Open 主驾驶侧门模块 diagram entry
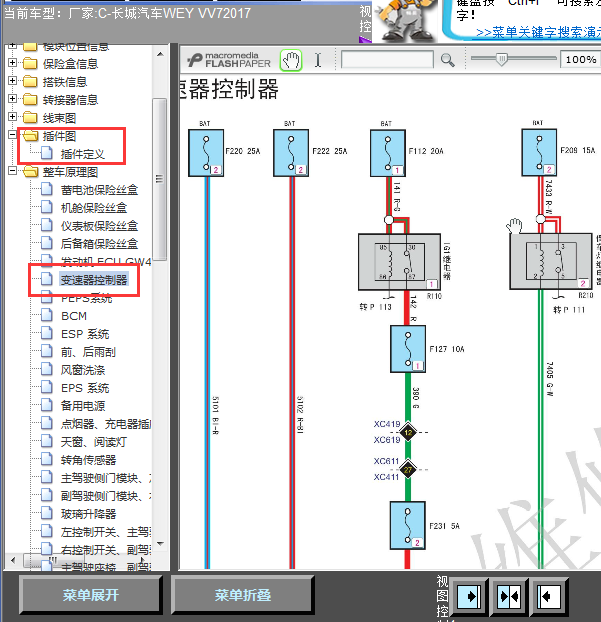601x622 pixels. coord(106,478)
